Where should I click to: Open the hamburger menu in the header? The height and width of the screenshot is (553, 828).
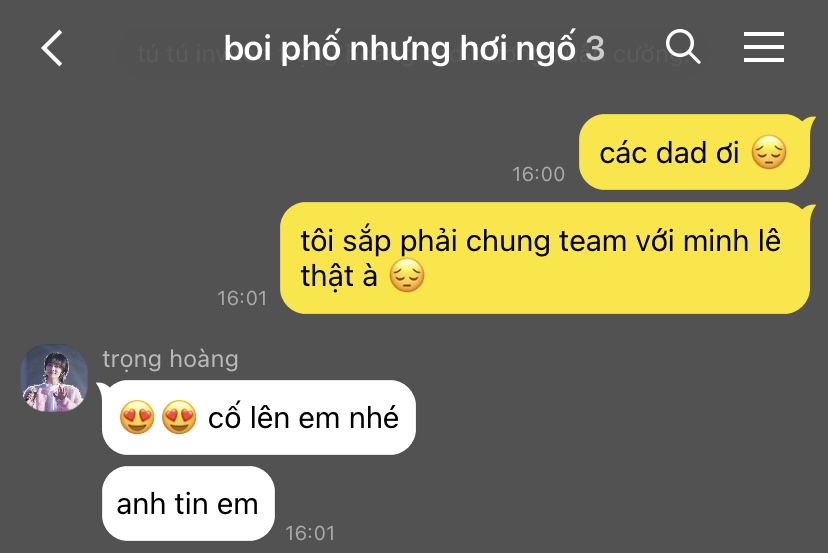(x=764, y=47)
